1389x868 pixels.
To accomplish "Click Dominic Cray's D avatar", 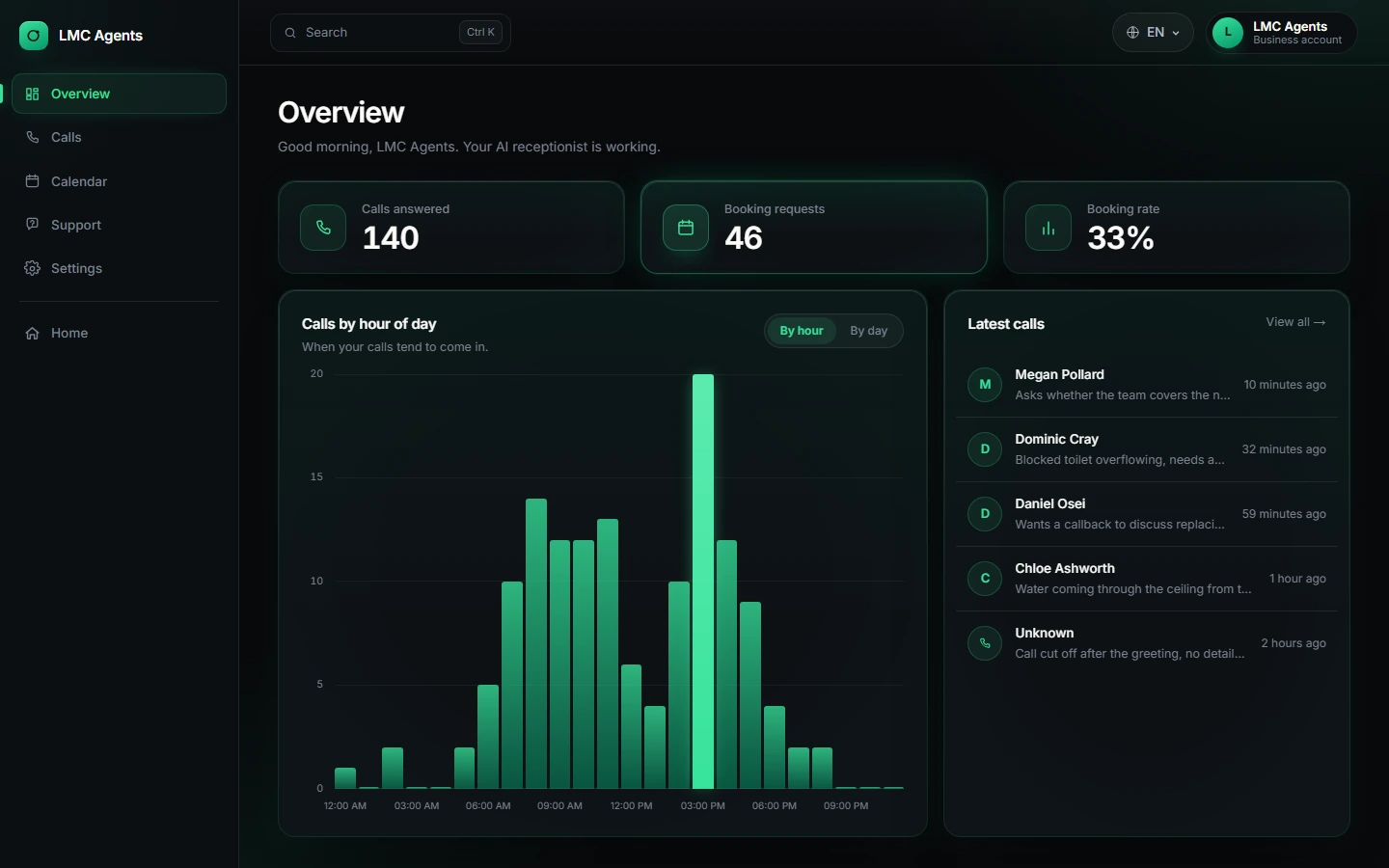I will 985,448.
